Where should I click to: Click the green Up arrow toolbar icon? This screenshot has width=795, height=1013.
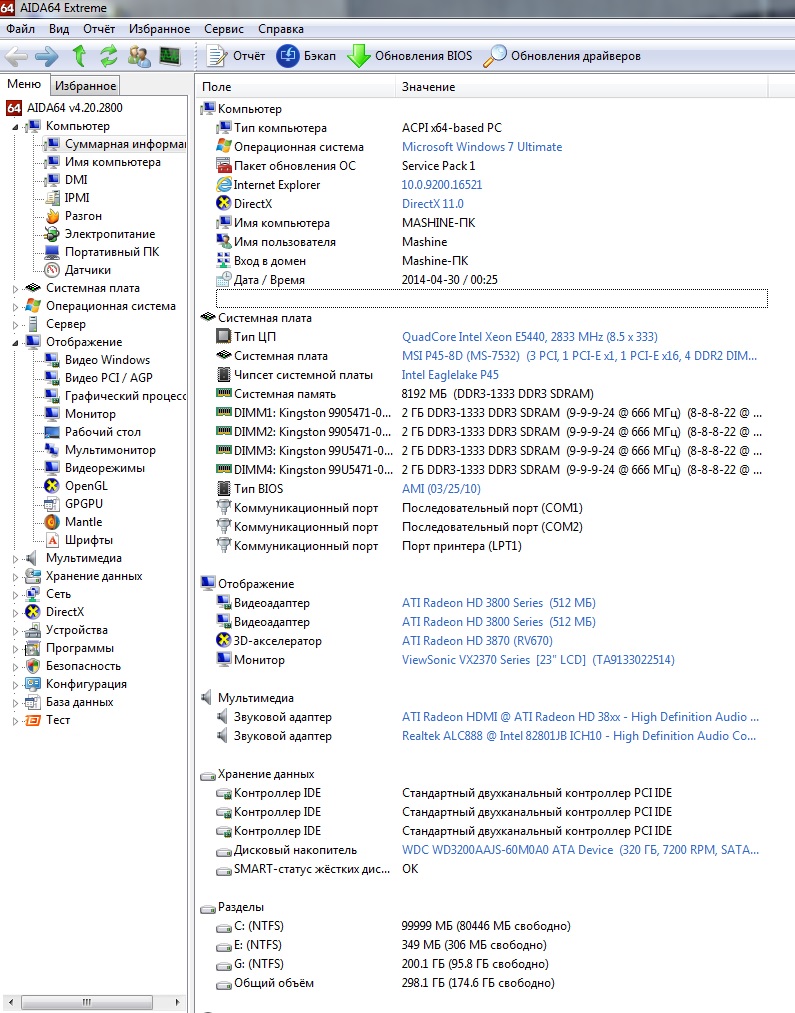pyautogui.click(x=79, y=56)
